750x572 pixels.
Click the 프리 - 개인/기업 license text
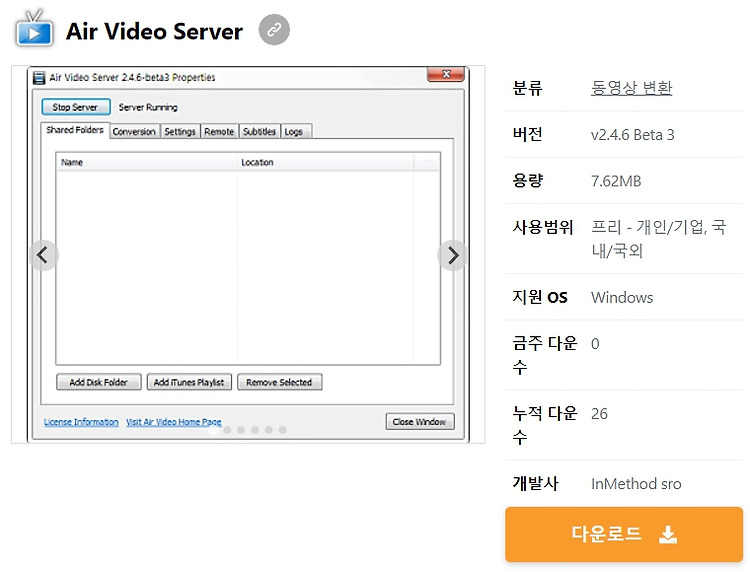pyautogui.click(x=659, y=238)
